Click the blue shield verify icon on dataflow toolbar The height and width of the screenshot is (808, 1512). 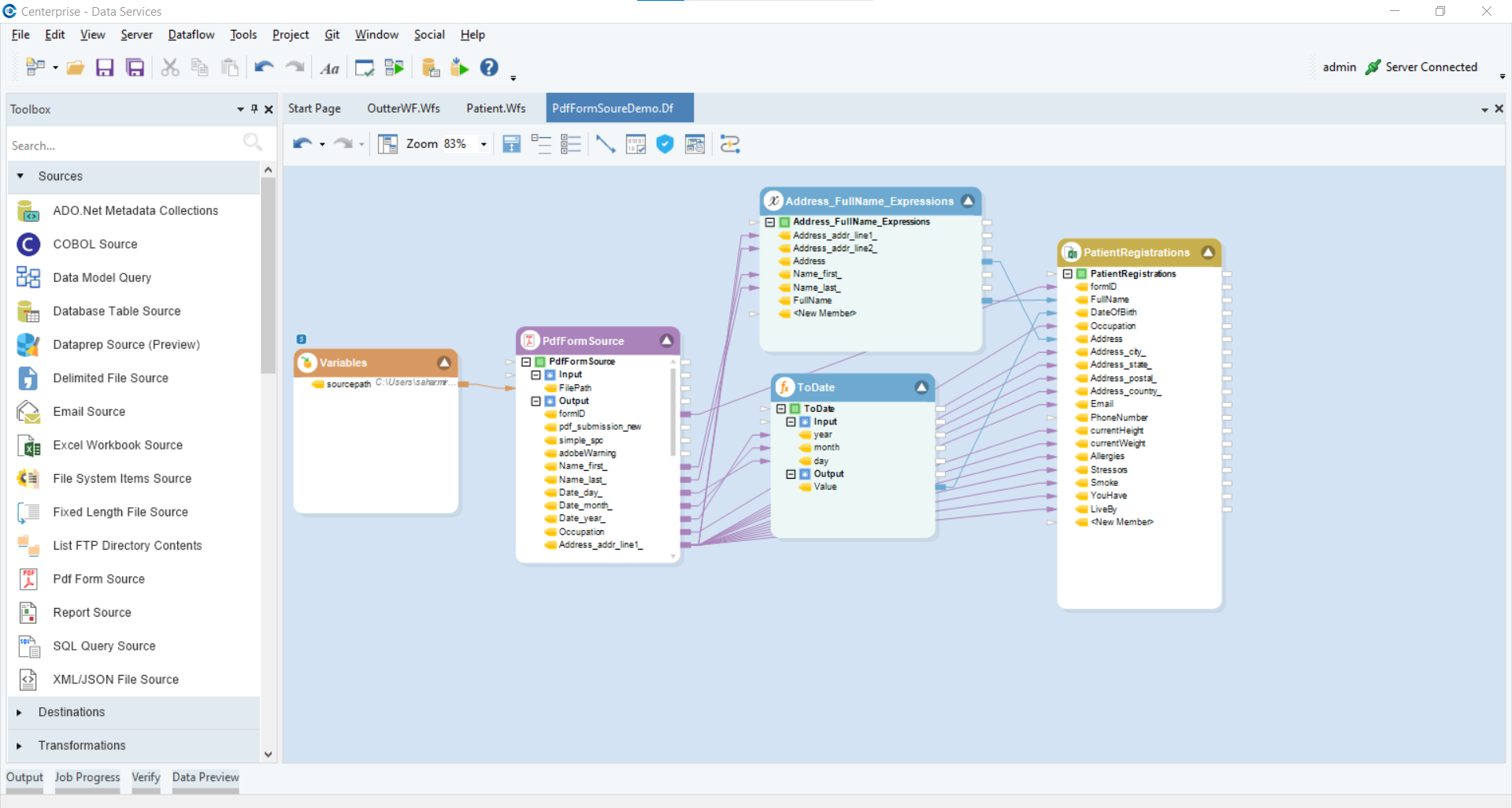[665, 144]
